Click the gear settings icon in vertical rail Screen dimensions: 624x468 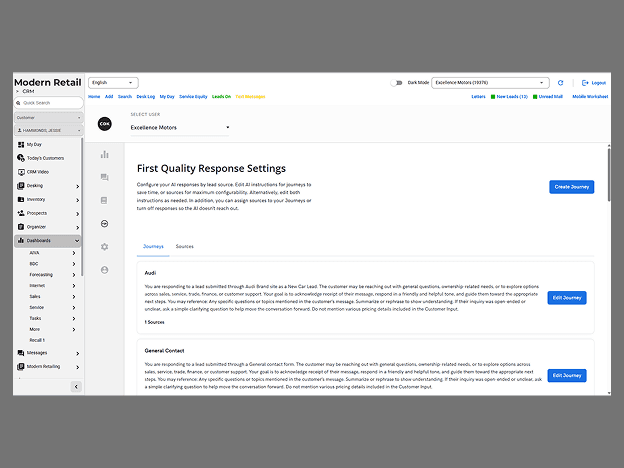pos(104,247)
